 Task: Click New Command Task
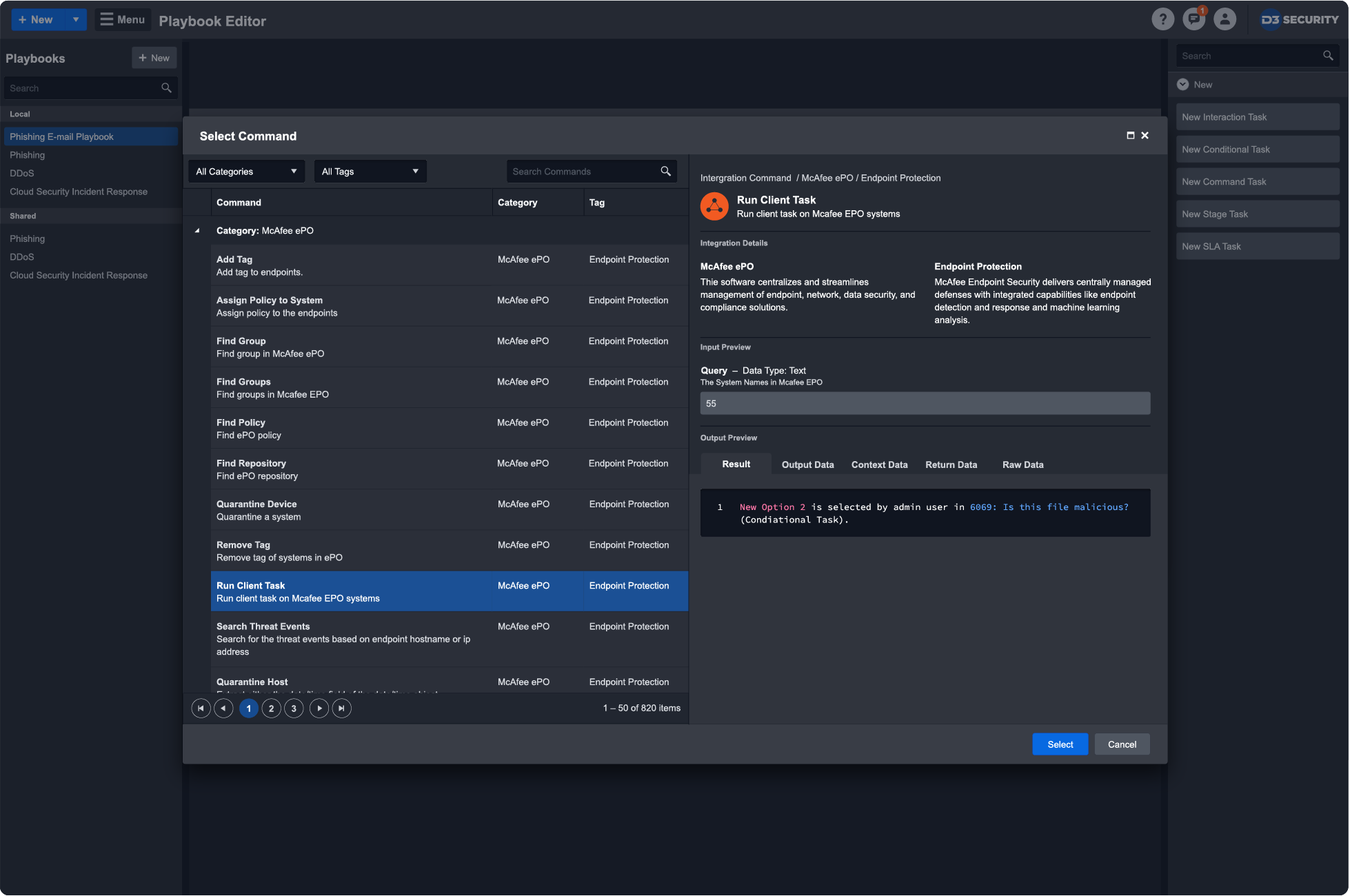(x=1257, y=181)
